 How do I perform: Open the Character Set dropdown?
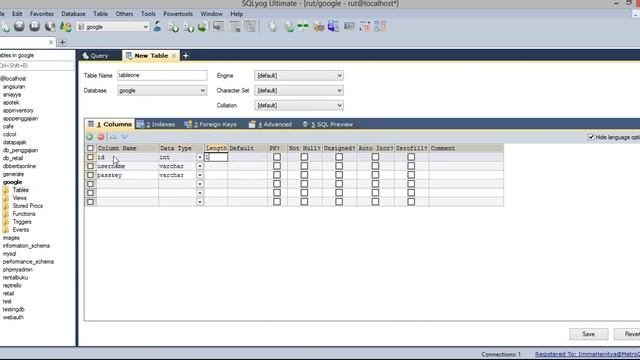pos(299,91)
